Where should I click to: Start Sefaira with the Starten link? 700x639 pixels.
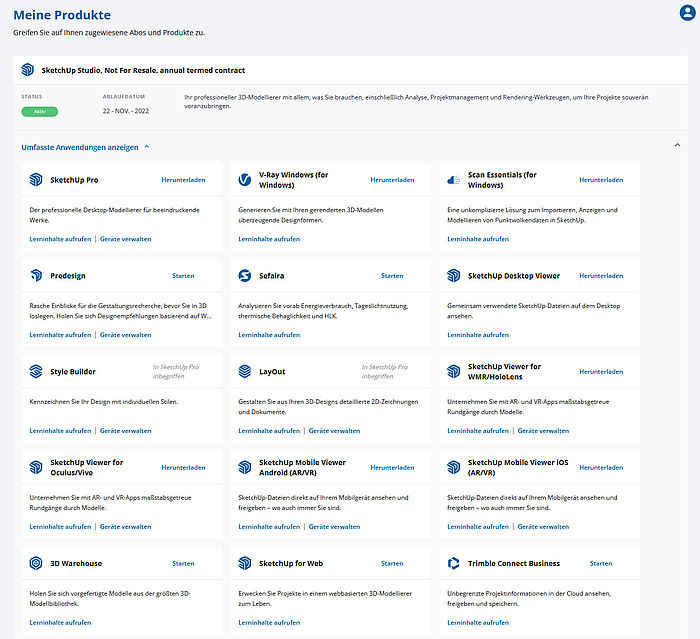pos(392,276)
